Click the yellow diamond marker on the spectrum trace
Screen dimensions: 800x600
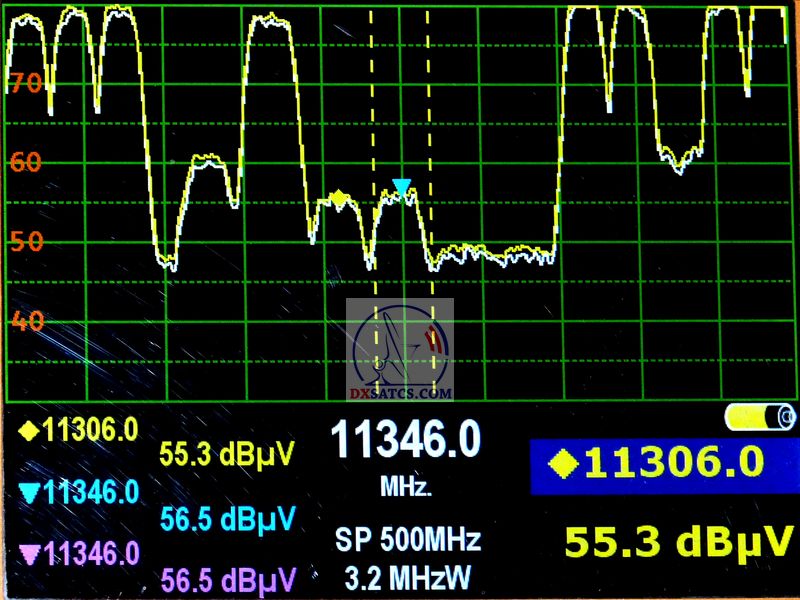339,198
